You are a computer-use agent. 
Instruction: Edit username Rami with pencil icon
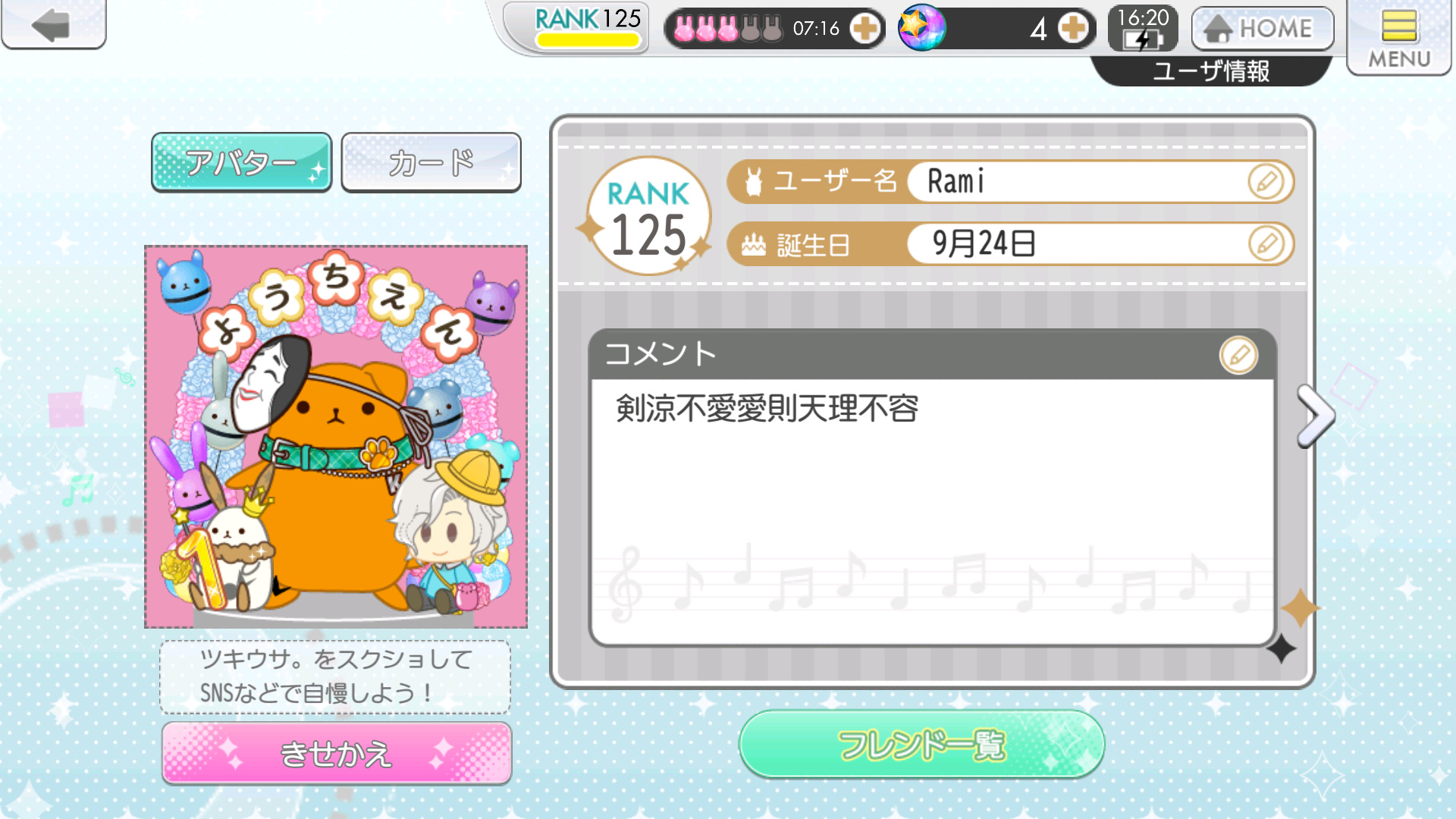[x=1266, y=182]
